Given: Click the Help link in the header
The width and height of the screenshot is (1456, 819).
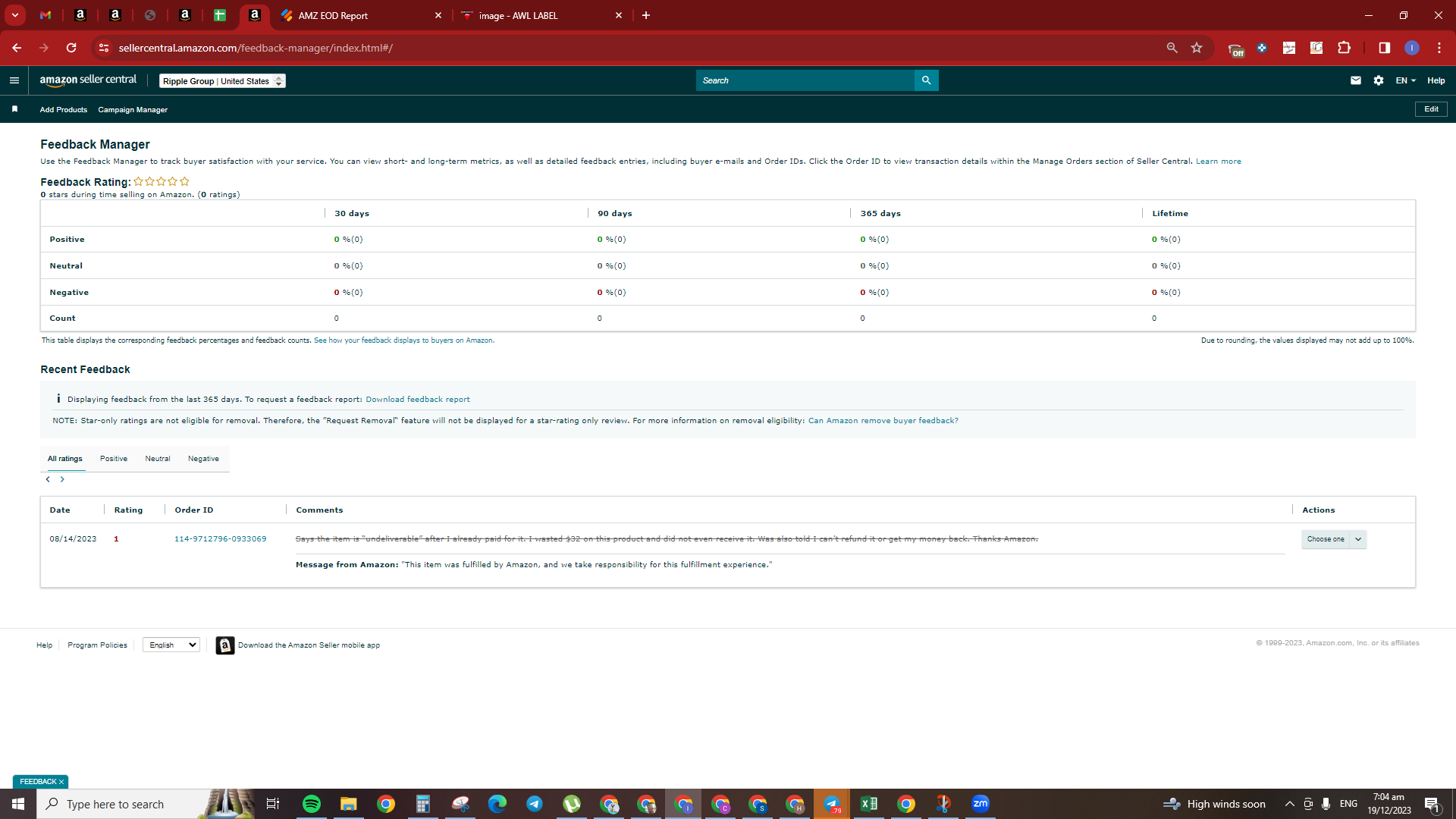Looking at the screenshot, I should click(x=1436, y=80).
